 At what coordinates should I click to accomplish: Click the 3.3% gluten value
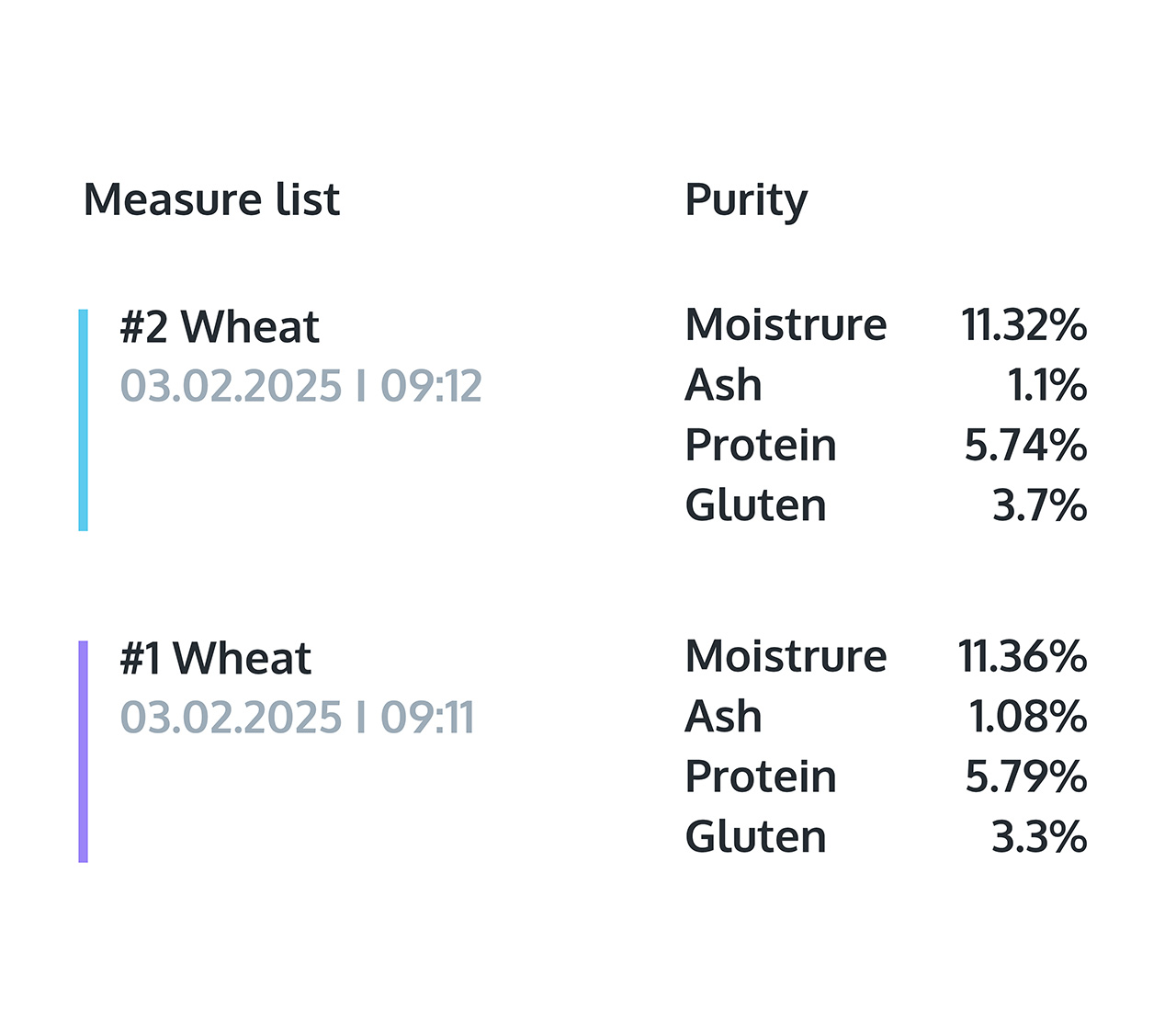1039,837
